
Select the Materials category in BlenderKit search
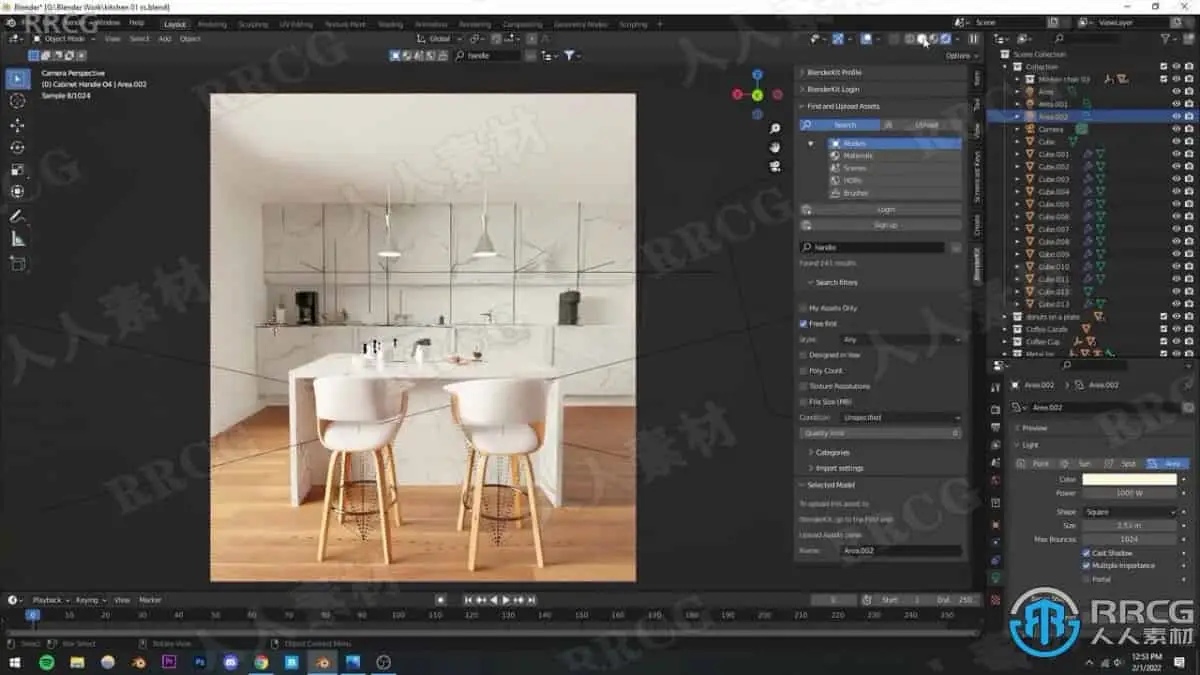tap(858, 156)
